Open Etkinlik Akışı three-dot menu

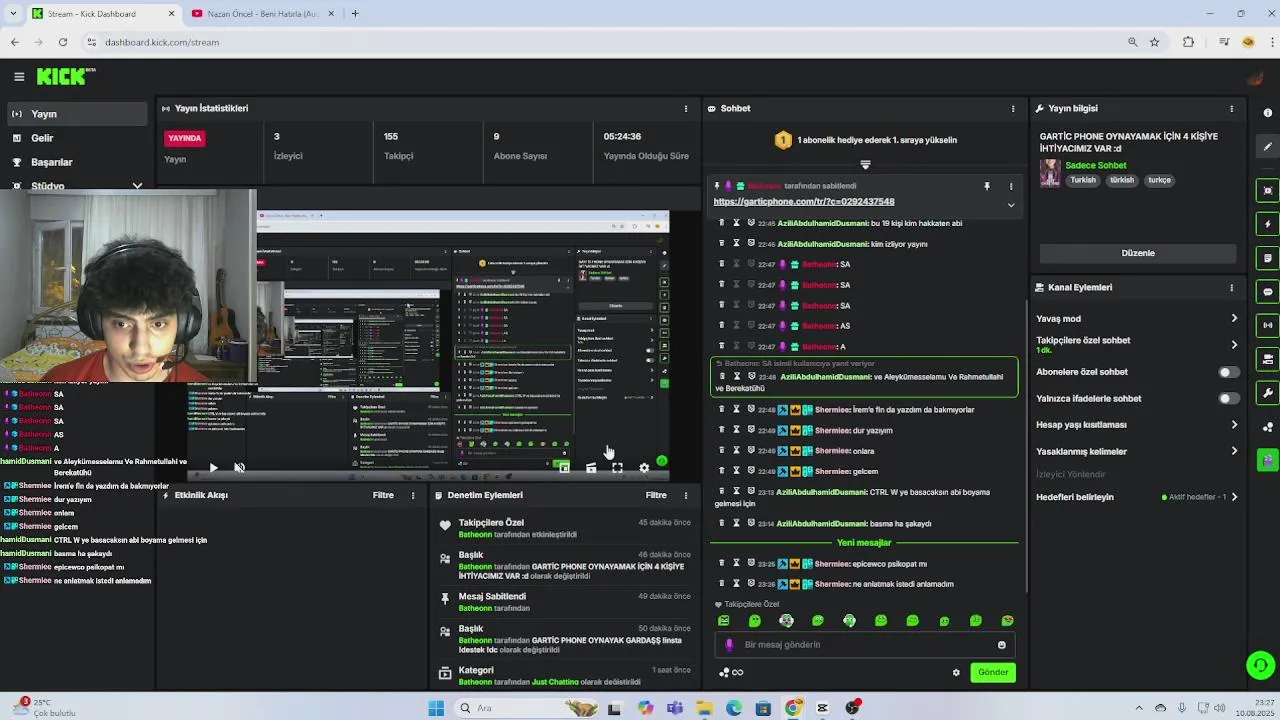pyautogui.click(x=413, y=495)
